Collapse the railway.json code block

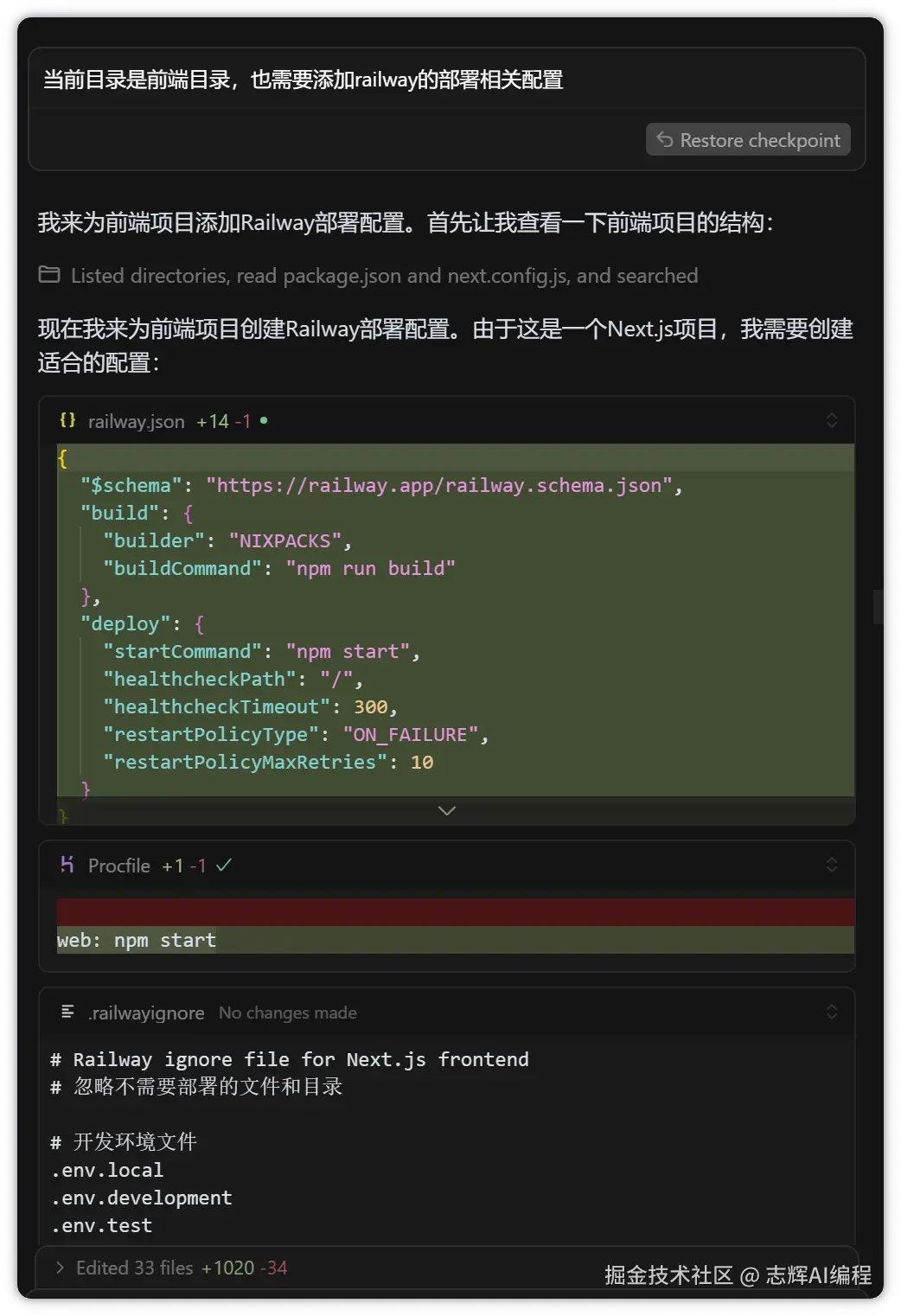coord(831,420)
